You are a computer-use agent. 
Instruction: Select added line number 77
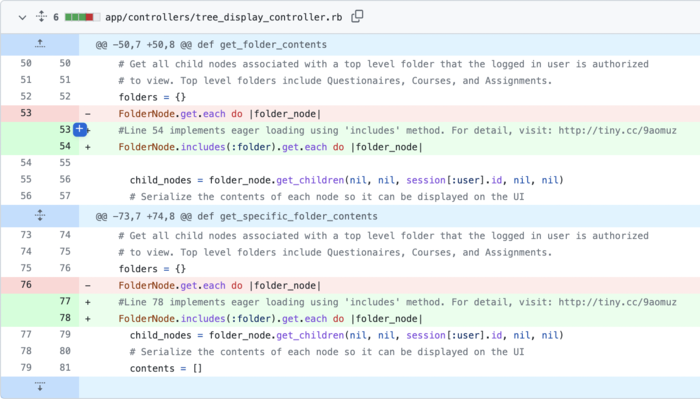65,301
